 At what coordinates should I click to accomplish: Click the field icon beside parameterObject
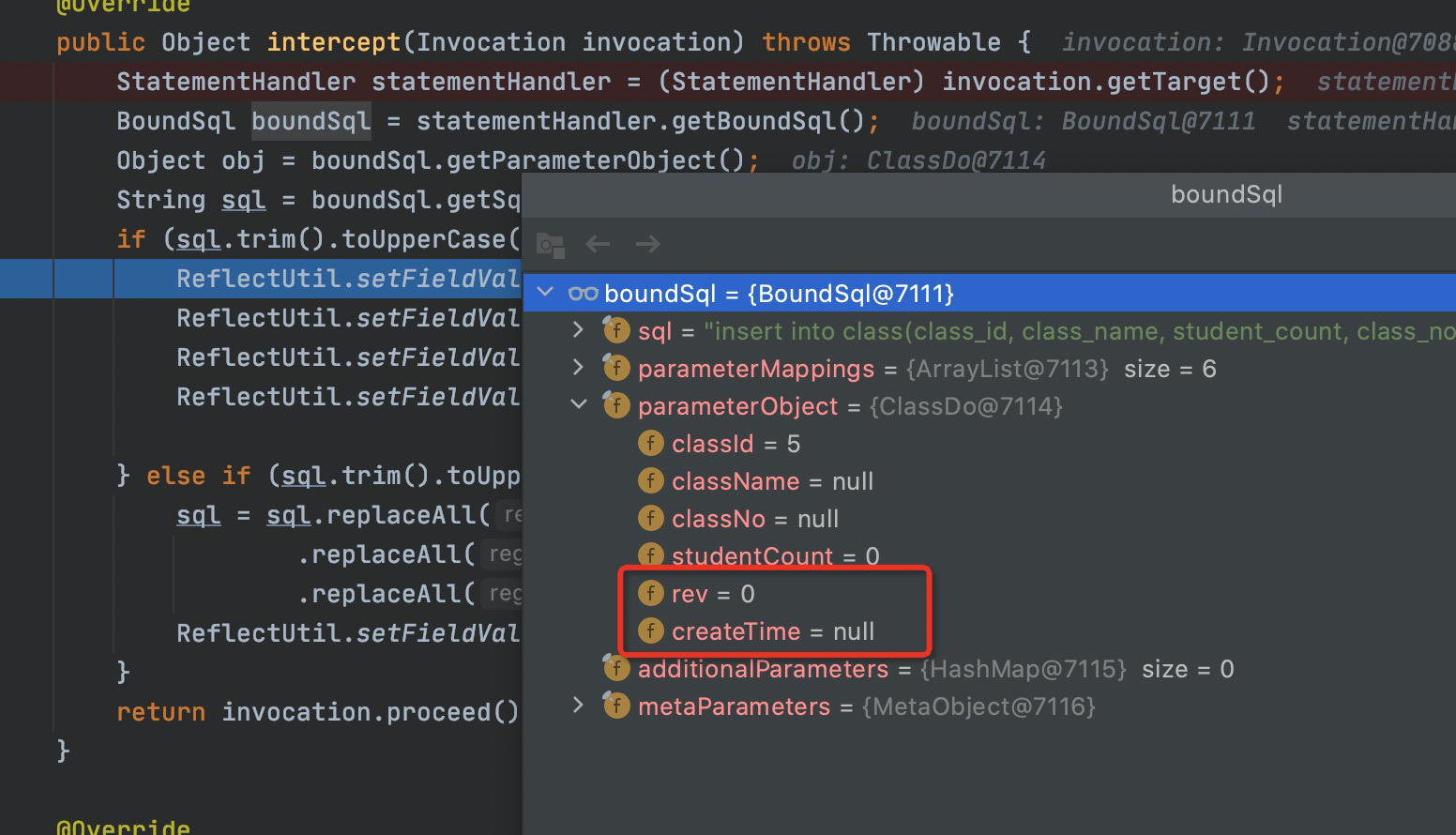click(616, 405)
